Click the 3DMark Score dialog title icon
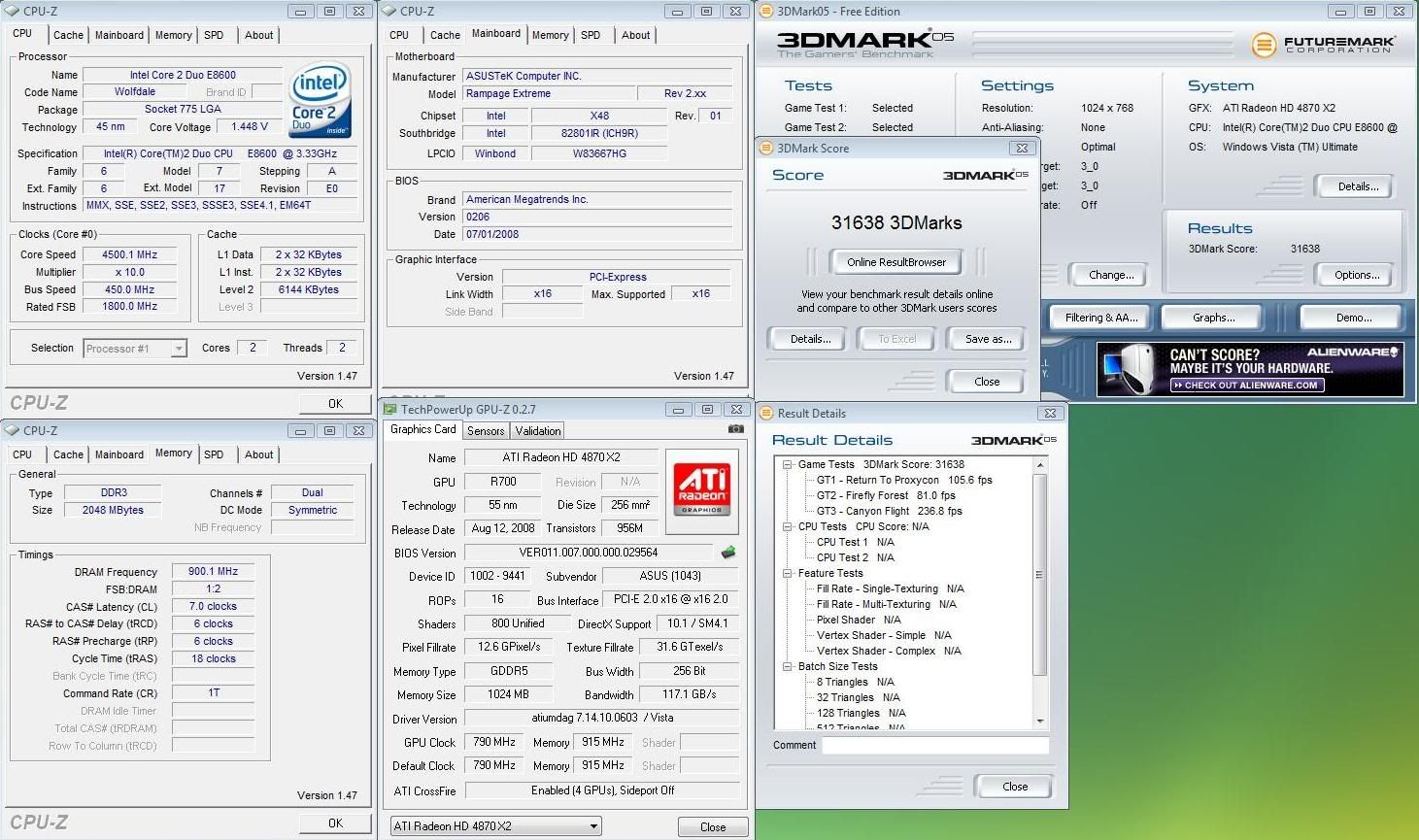Image resolution: width=1419 pixels, height=840 pixels. (765, 148)
